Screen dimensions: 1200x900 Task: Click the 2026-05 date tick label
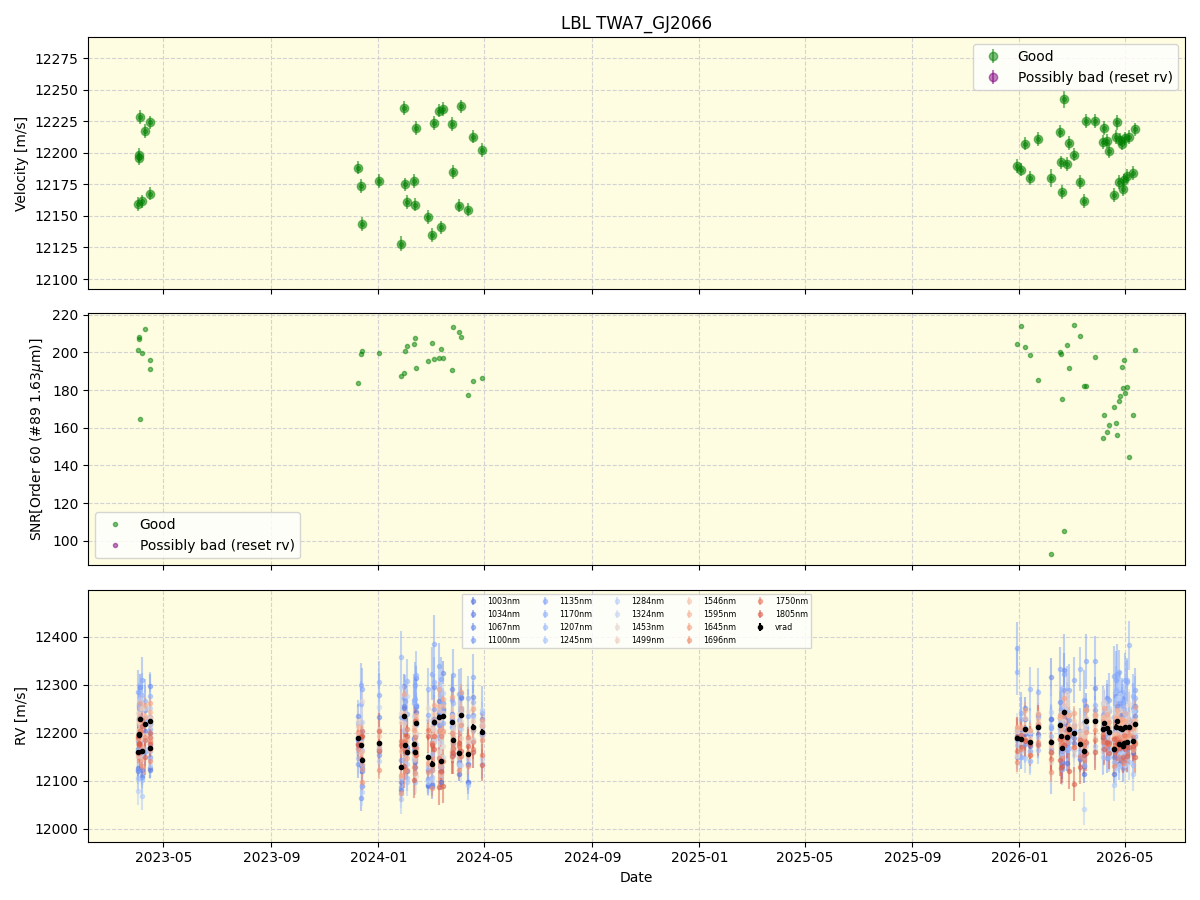pos(1125,856)
